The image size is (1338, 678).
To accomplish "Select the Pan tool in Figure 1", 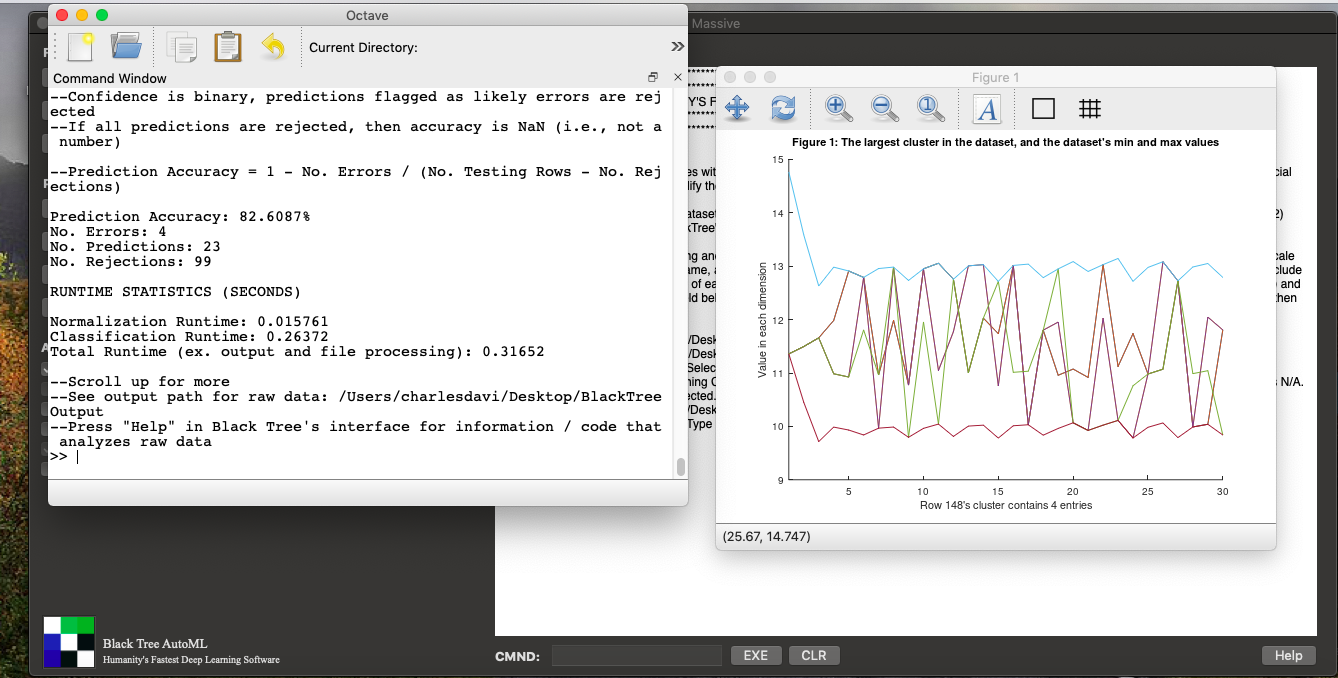I will pyautogui.click(x=737, y=108).
